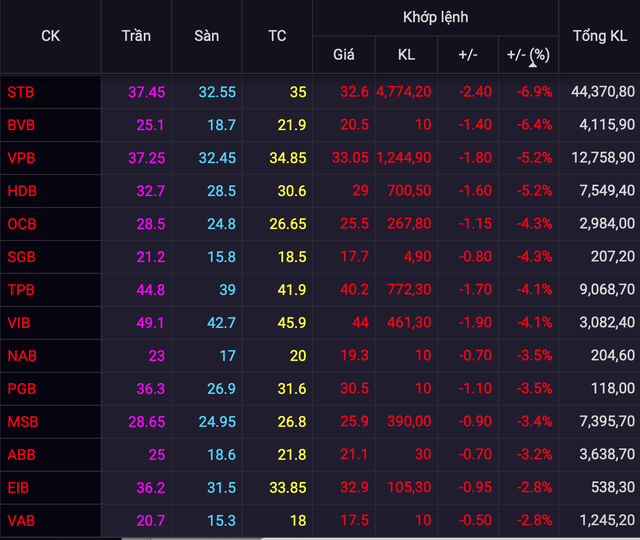Open BVB stock ticker
This screenshot has width=640, height=540.
point(20,125)
